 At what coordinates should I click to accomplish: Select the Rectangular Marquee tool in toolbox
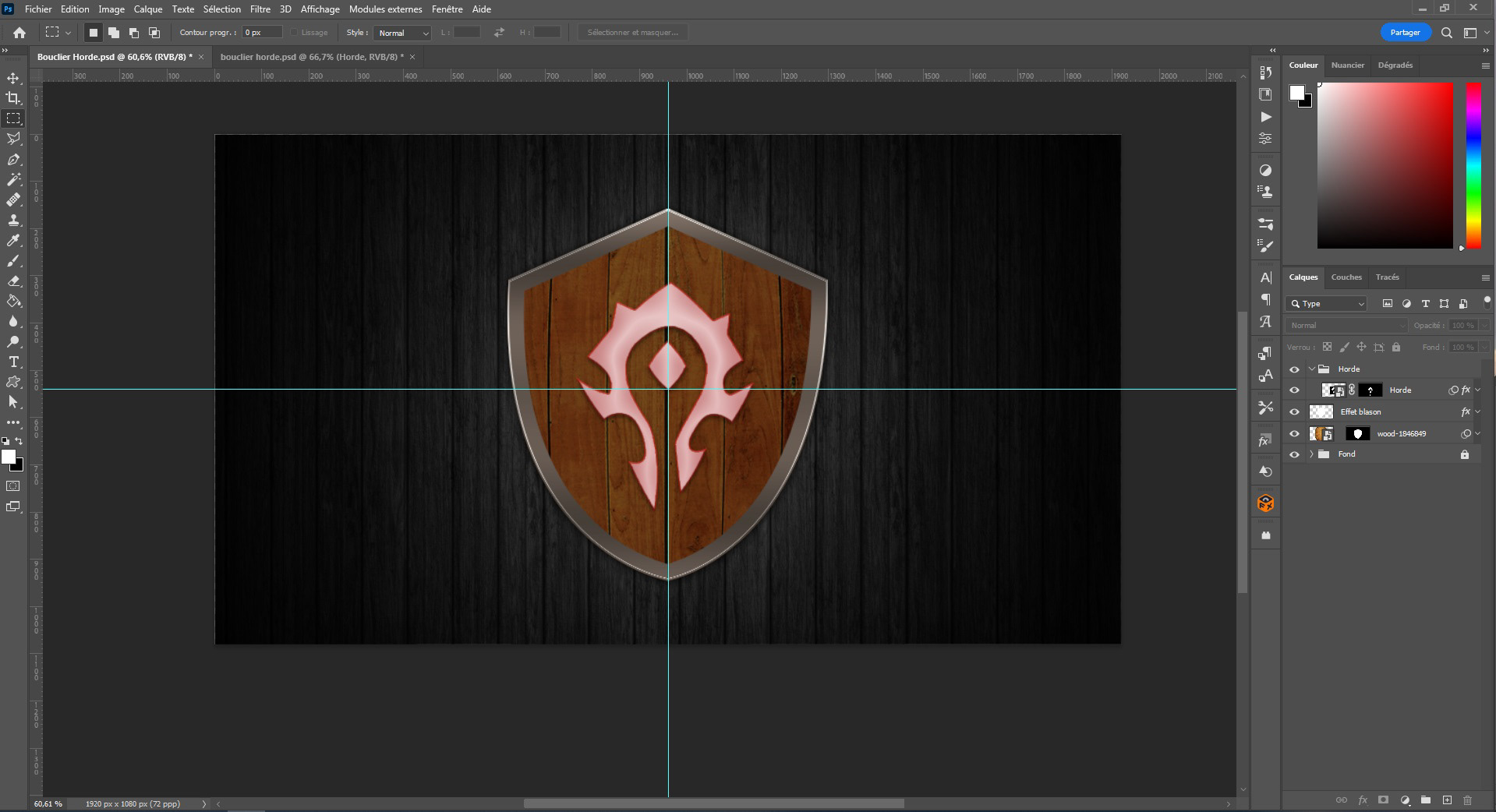click(13, 118)
